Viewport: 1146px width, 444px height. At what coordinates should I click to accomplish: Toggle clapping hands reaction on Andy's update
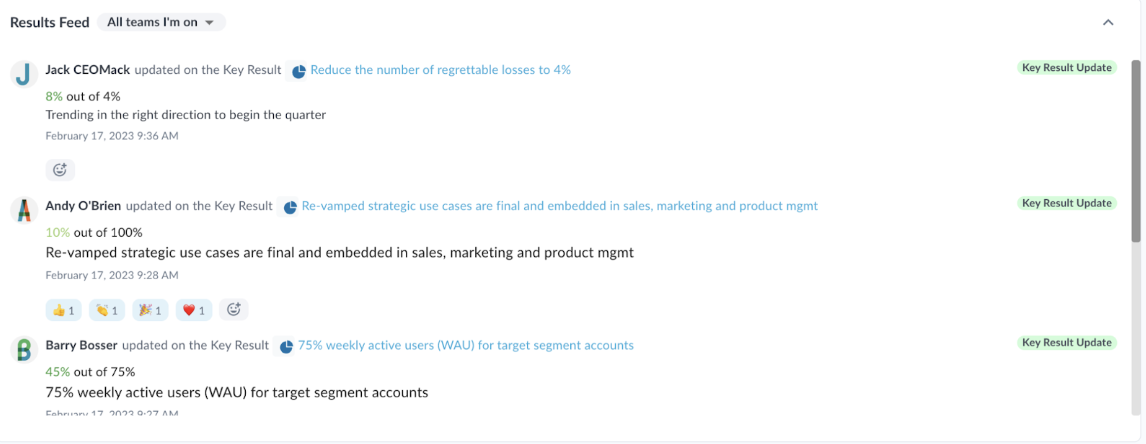coord(107,310)
